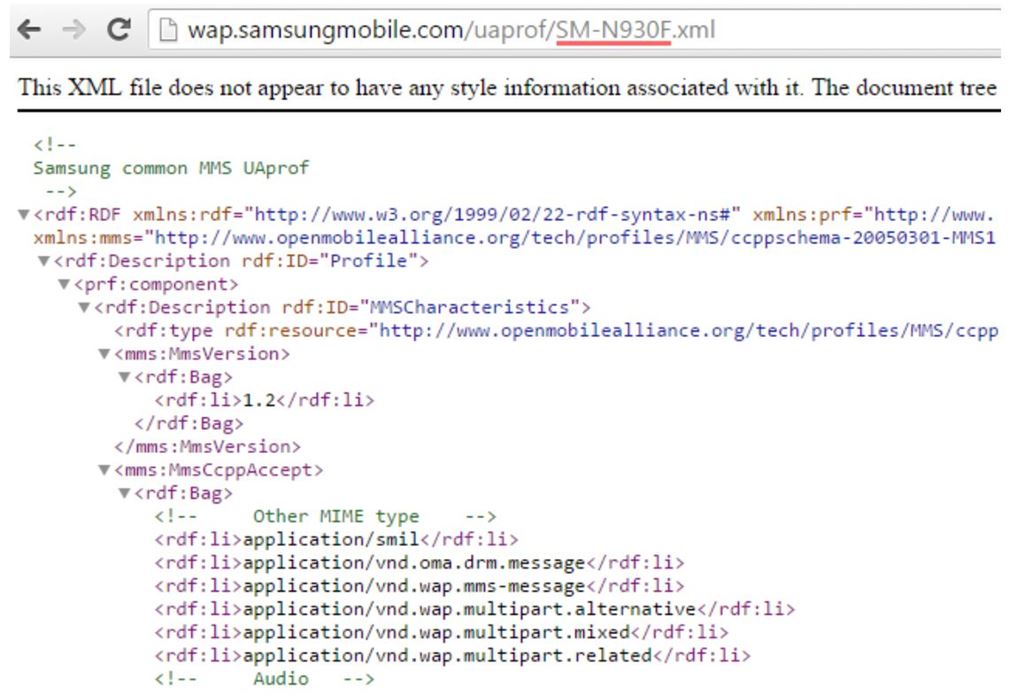Collapse the rdf:RDF root node

pos(24,215)
